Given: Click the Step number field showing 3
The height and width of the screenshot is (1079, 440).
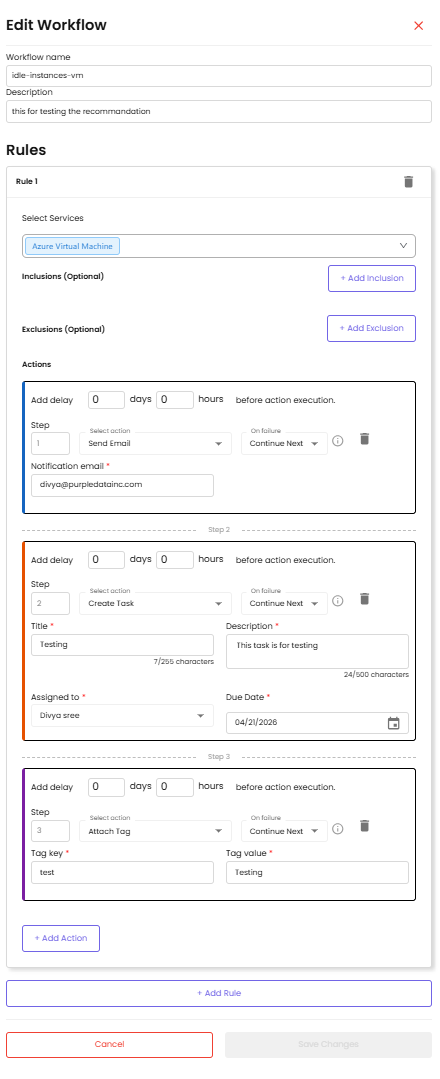Looking at the screenshot, I should pos(50,831).
